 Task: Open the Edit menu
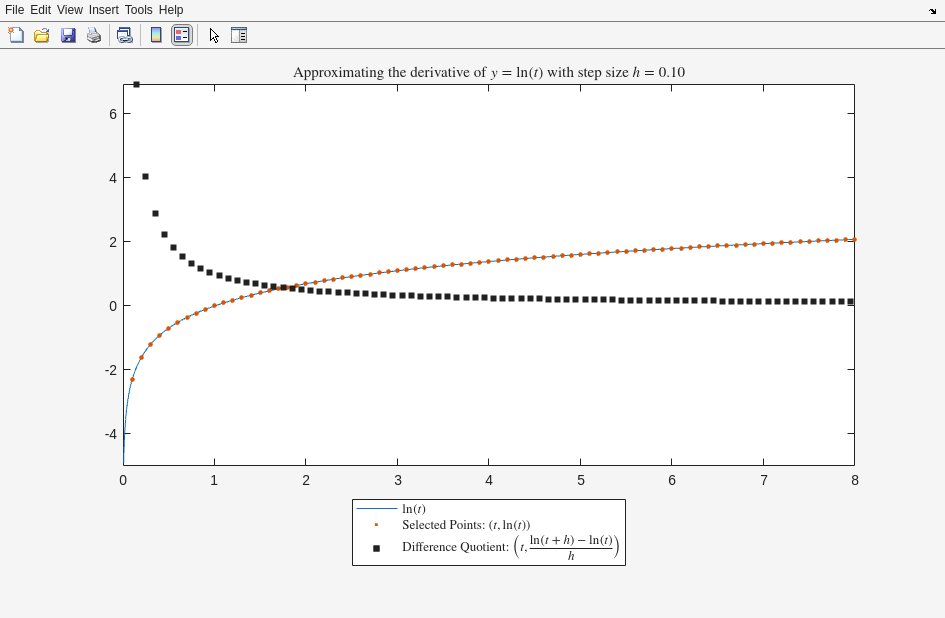click(x=40, y=10)
